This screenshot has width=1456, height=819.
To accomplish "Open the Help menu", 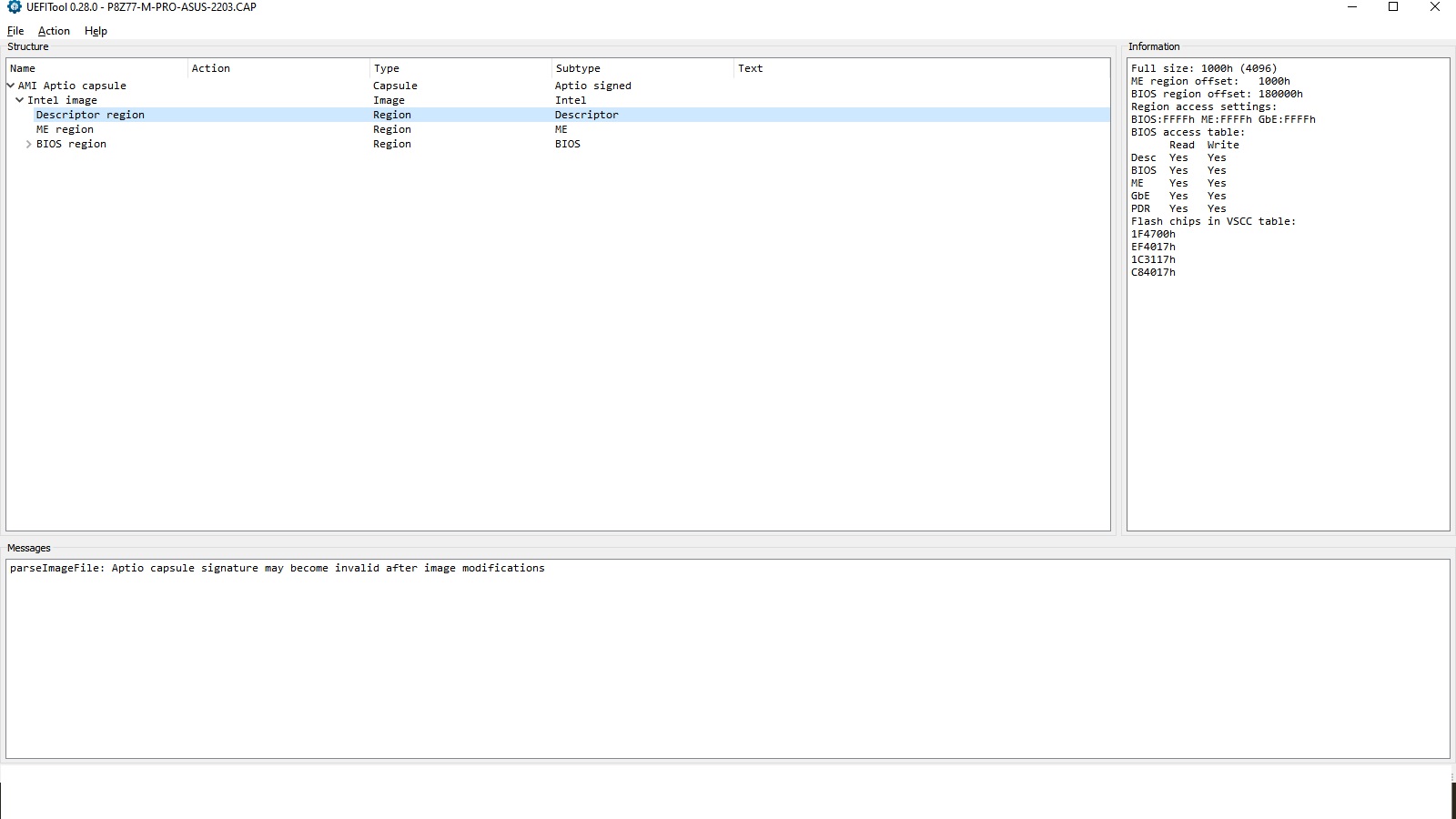I will point(96,31).
